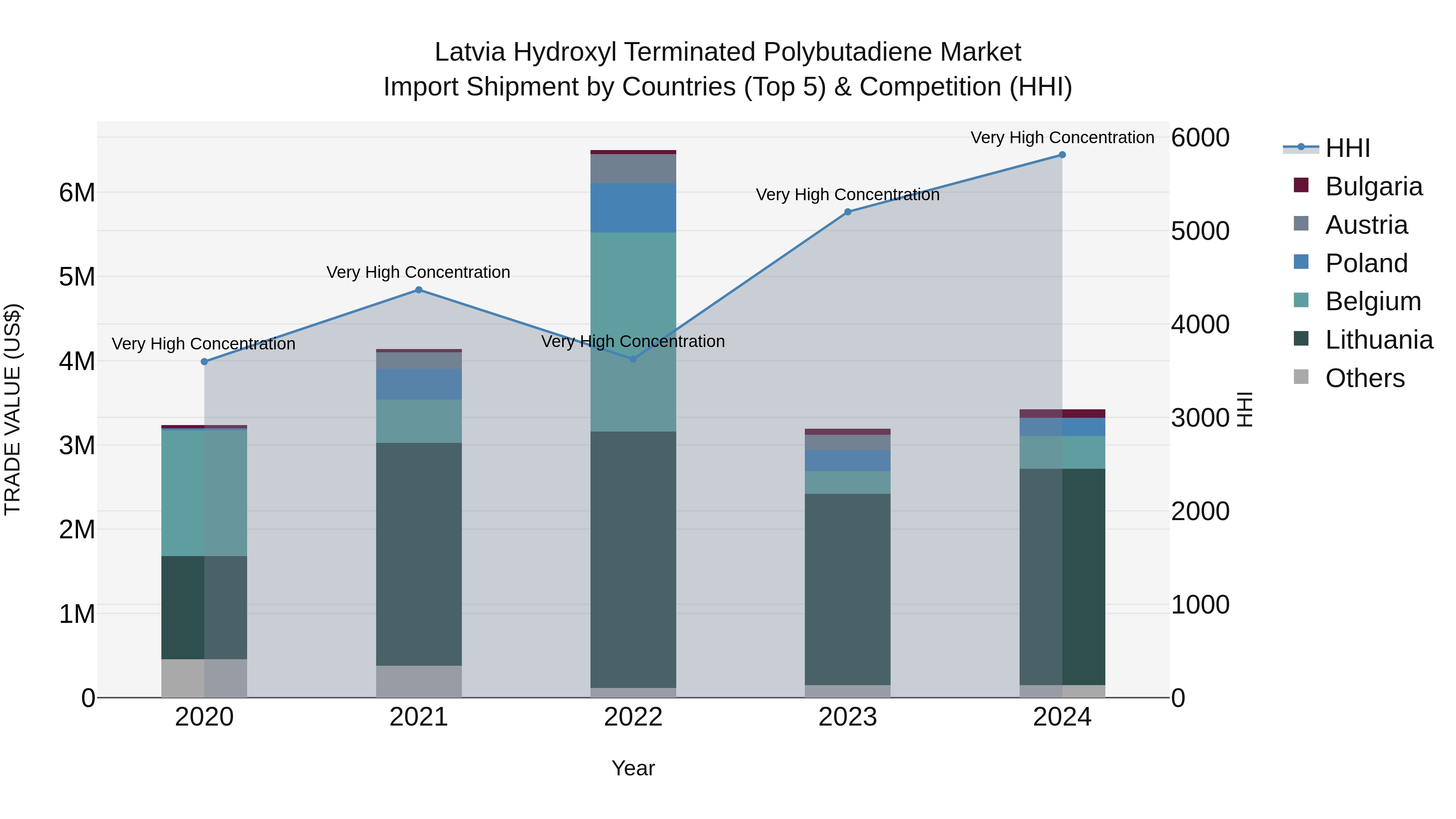Click the 6M left axis tick label

pyautogui.click(x=77, y=193)
